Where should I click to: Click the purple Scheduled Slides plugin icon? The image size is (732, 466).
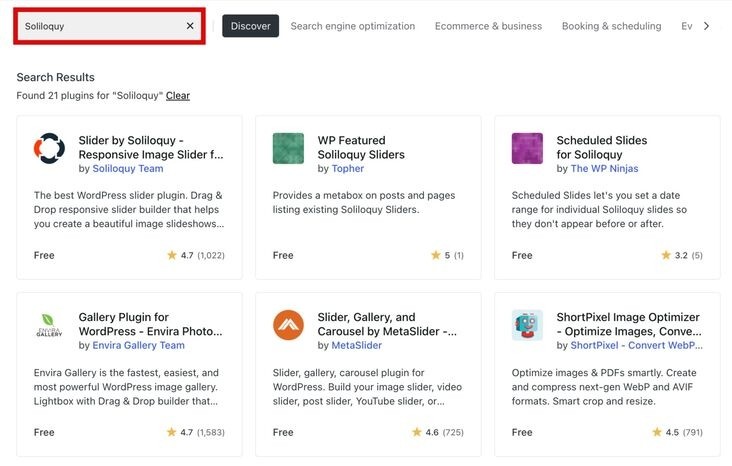tap(527, 148)
